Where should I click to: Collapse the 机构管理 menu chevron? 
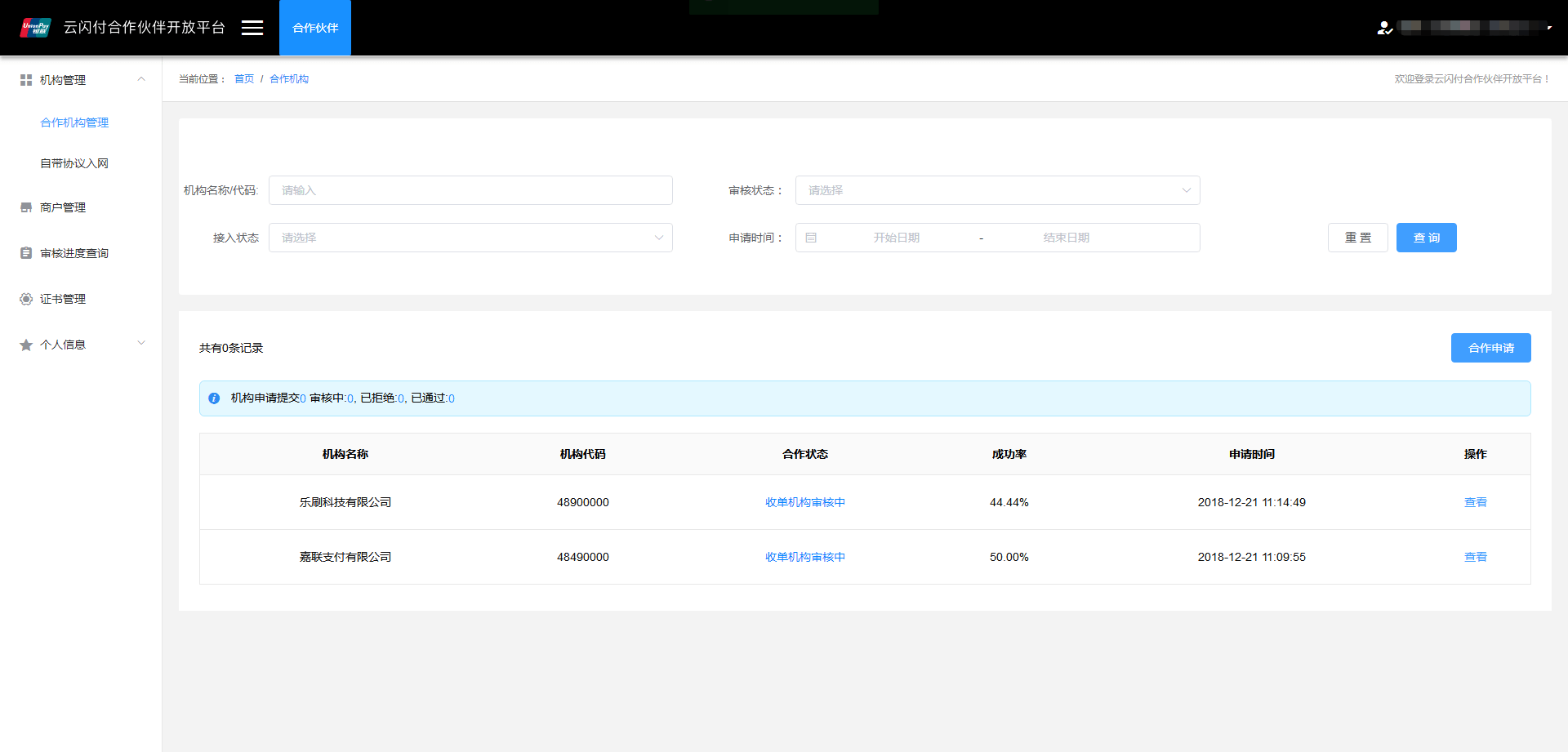[x=141, y=79]
